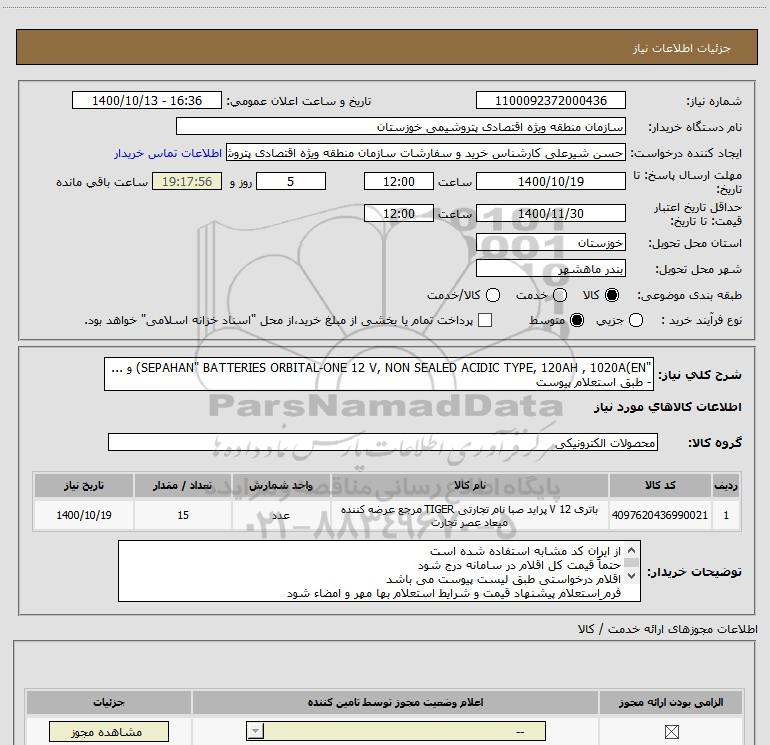Click the کد کالا column header

(x=660, y=485)
